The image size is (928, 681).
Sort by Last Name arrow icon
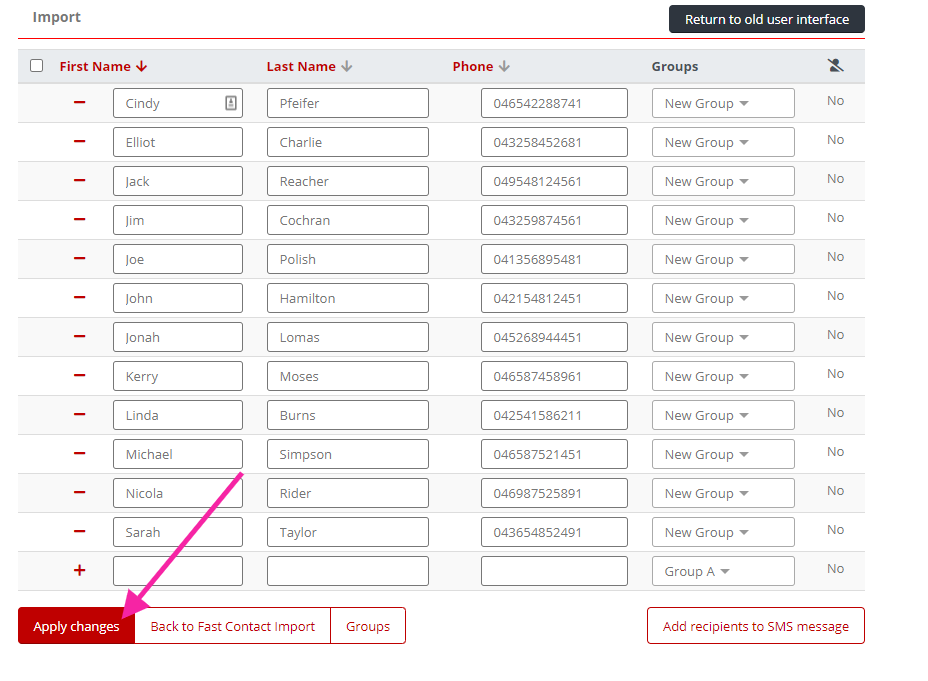[x=347, y=66]
